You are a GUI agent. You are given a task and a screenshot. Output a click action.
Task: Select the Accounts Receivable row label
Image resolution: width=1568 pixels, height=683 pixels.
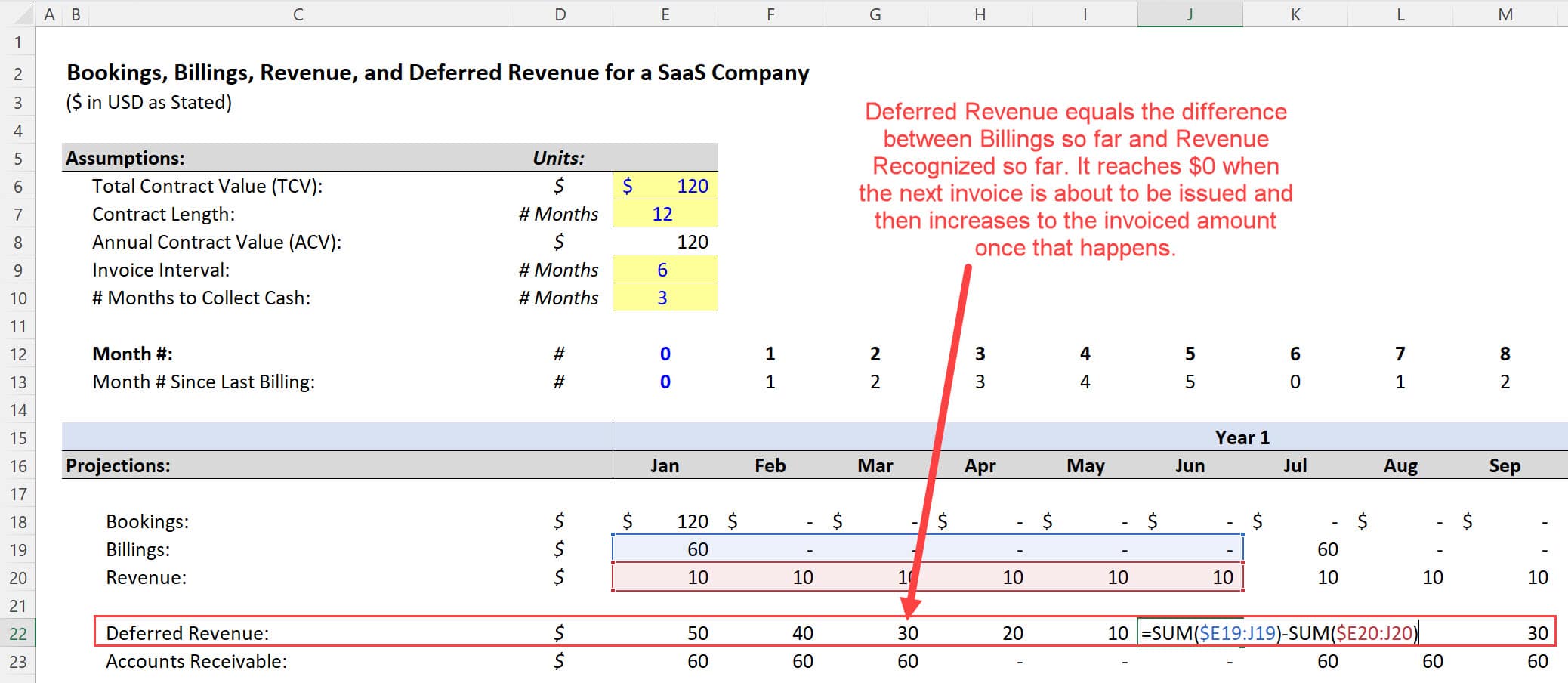[x=198, y=661]
